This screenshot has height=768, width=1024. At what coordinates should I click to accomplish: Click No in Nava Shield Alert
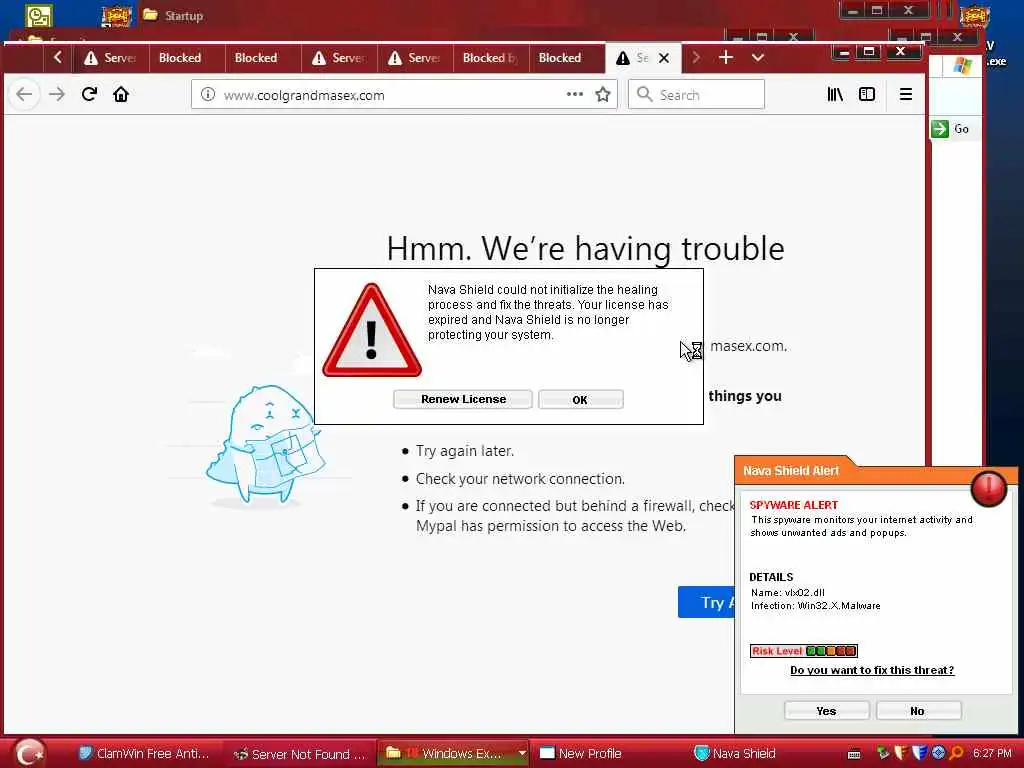click(x=918, y=711)
